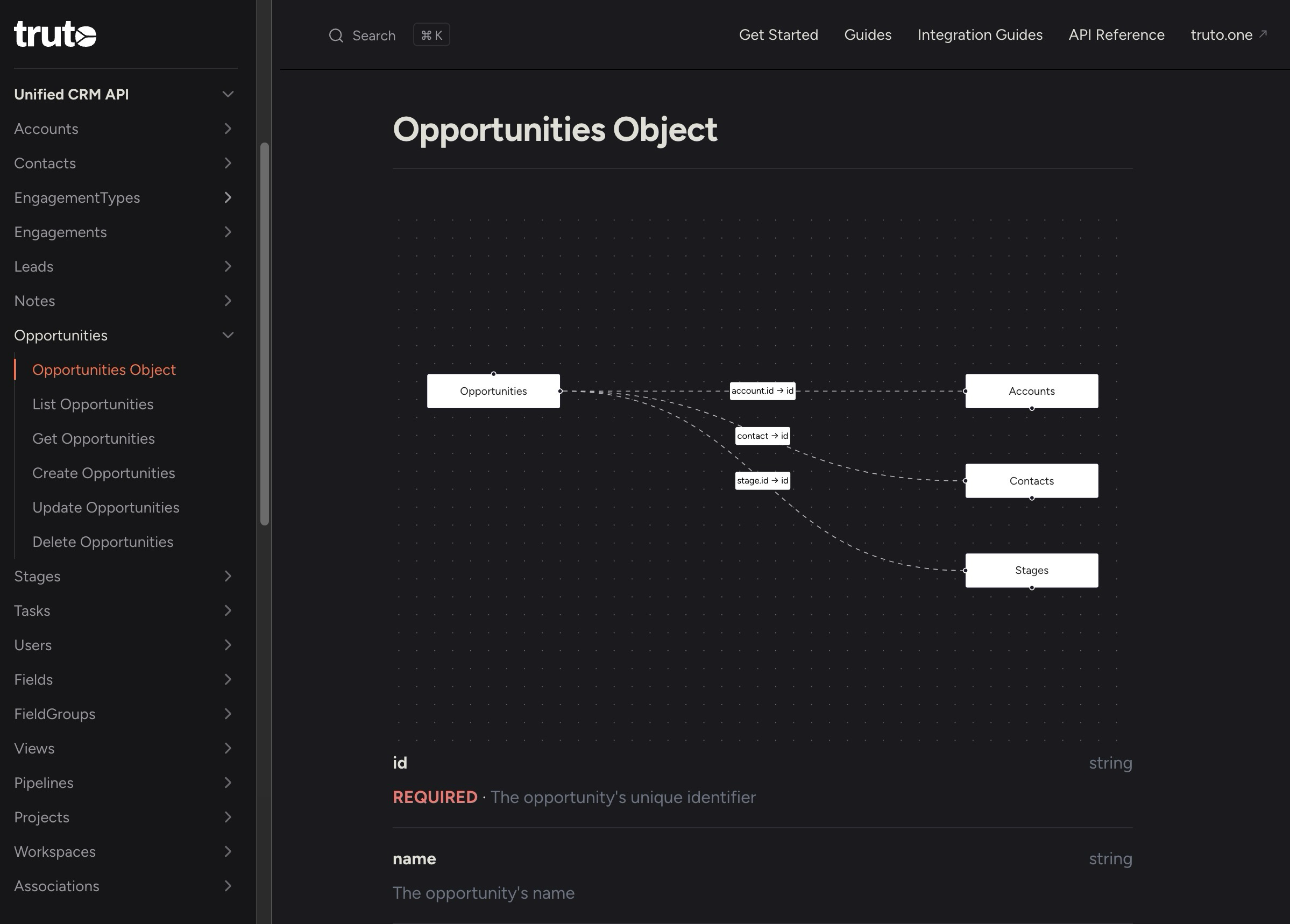Screen dimensions: 1290x924
Task: Open Guides in top navigation
Action: (867, 34)
